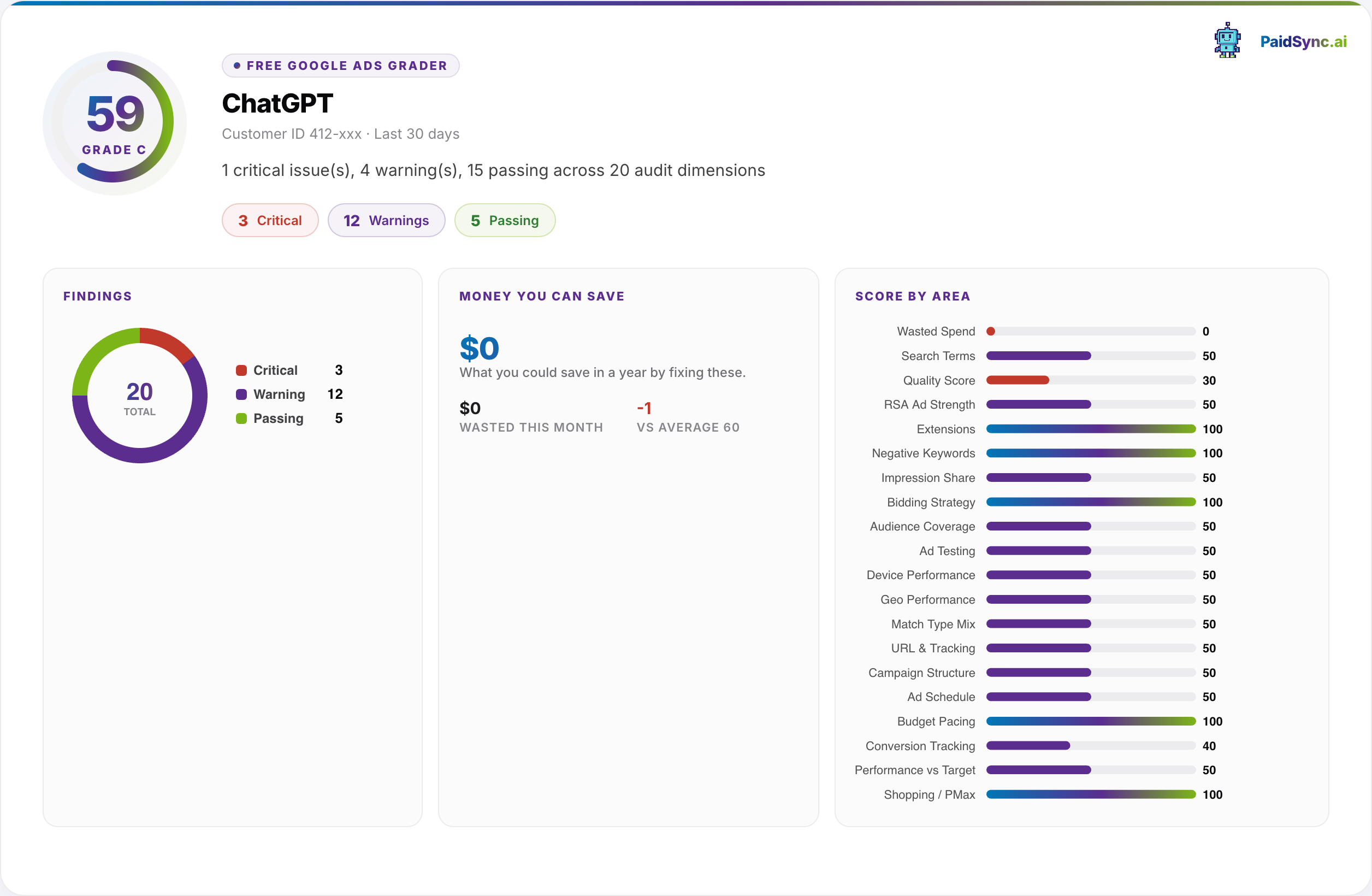Click the Audience Coverage score bar
Image resolution: width=1372 pixels, height=896 pixels.
1091,527
